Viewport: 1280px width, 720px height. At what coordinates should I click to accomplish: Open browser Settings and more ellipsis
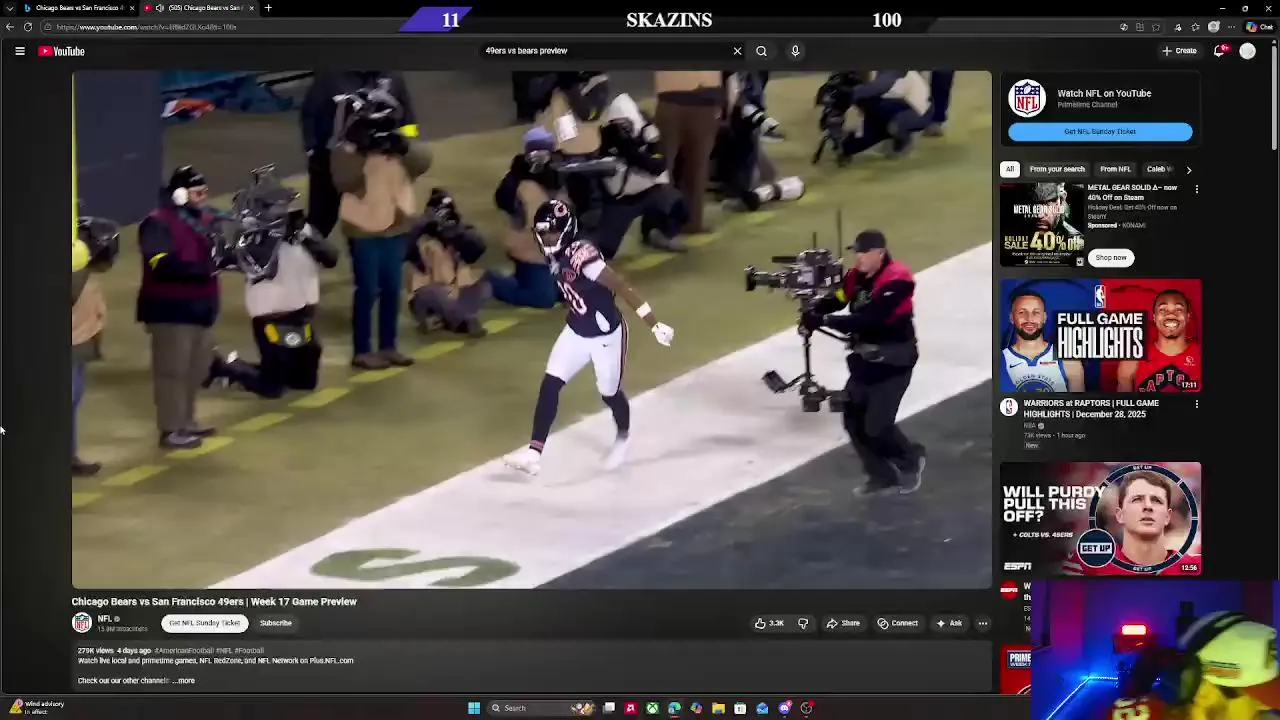pos(1232,27)
